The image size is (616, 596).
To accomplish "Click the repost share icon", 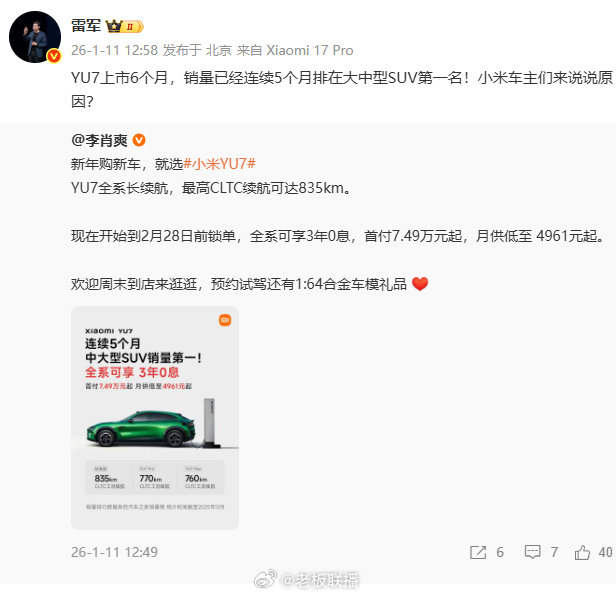I will 478,552.
